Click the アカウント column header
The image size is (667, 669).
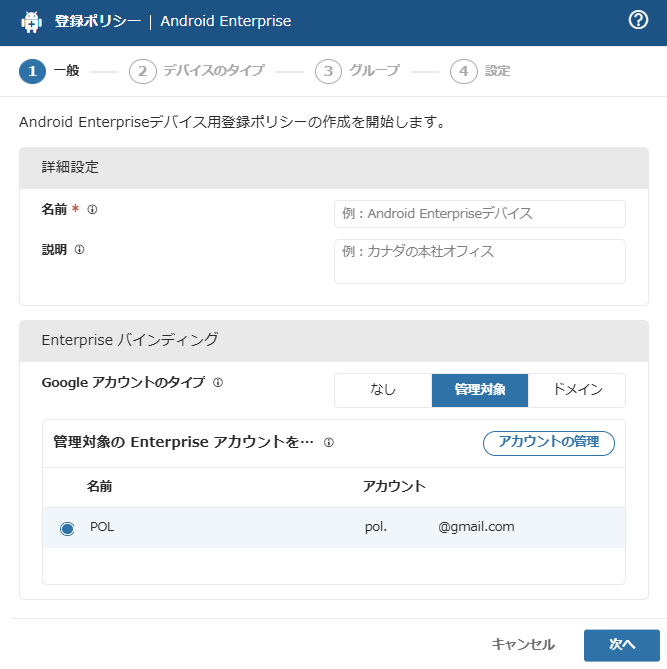coord(394,486)
